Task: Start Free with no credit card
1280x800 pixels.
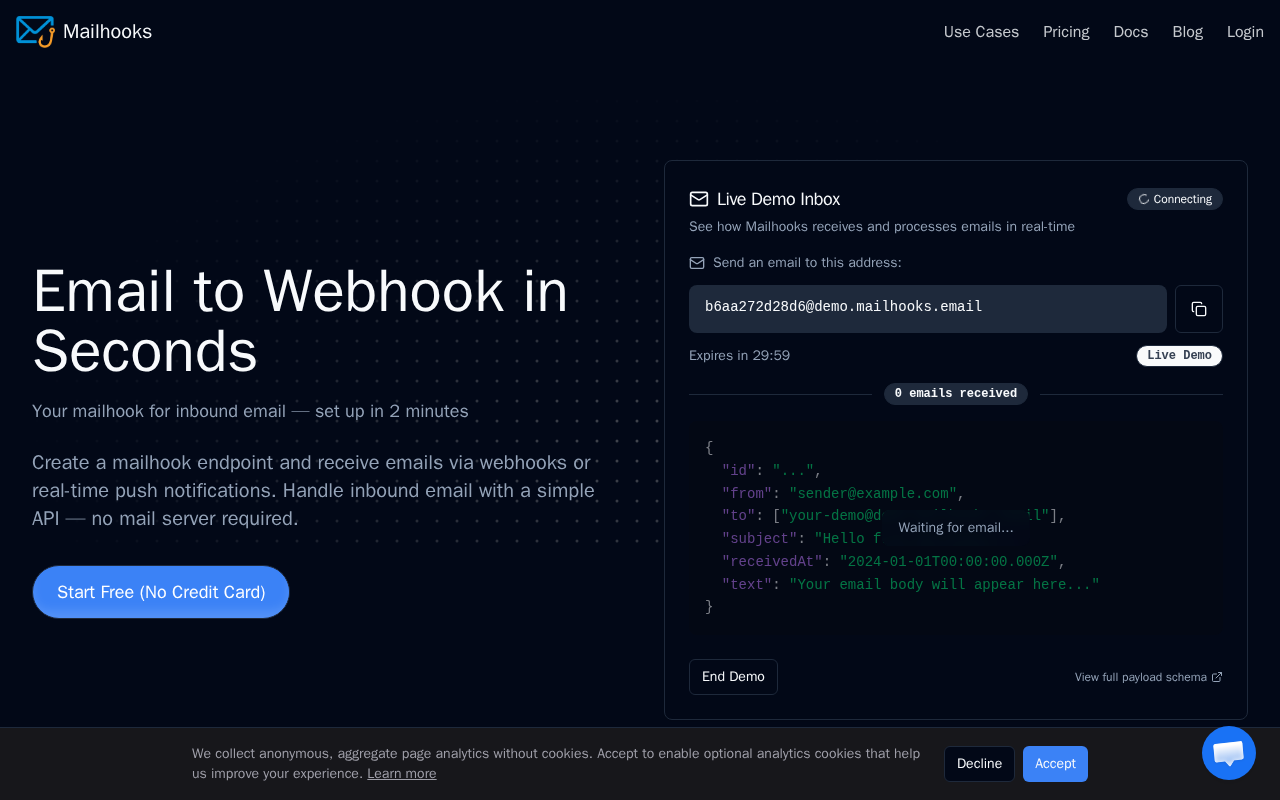Action: (161, 592)
